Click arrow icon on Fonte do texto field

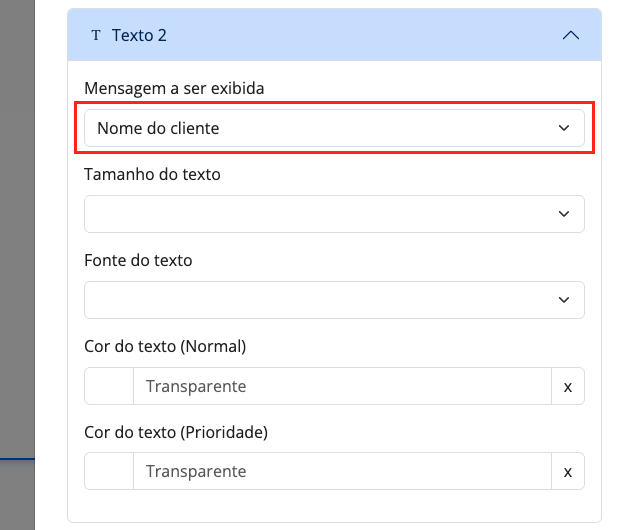point(564,300)
